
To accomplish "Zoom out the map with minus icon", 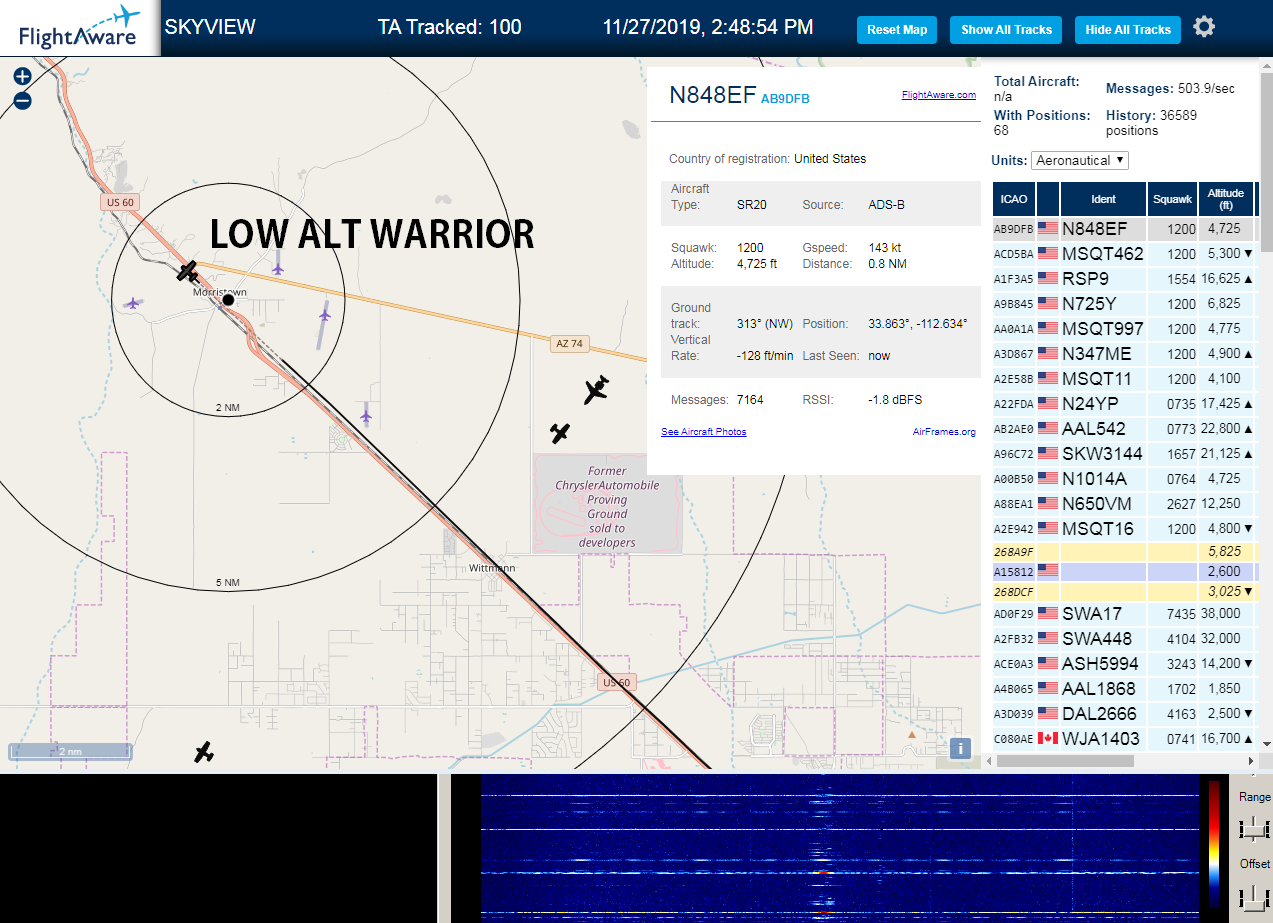I will 22,100.
